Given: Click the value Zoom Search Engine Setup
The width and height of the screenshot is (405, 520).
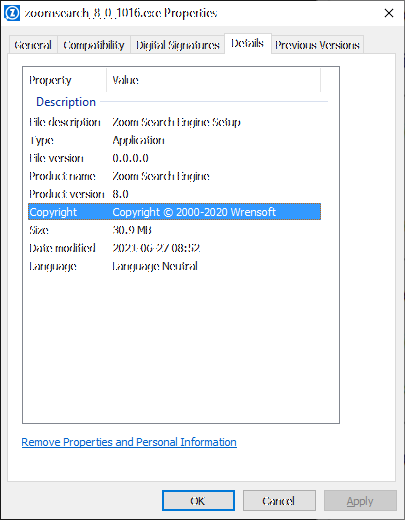Looking at the screenshot, I should click(x=176, y=122).
